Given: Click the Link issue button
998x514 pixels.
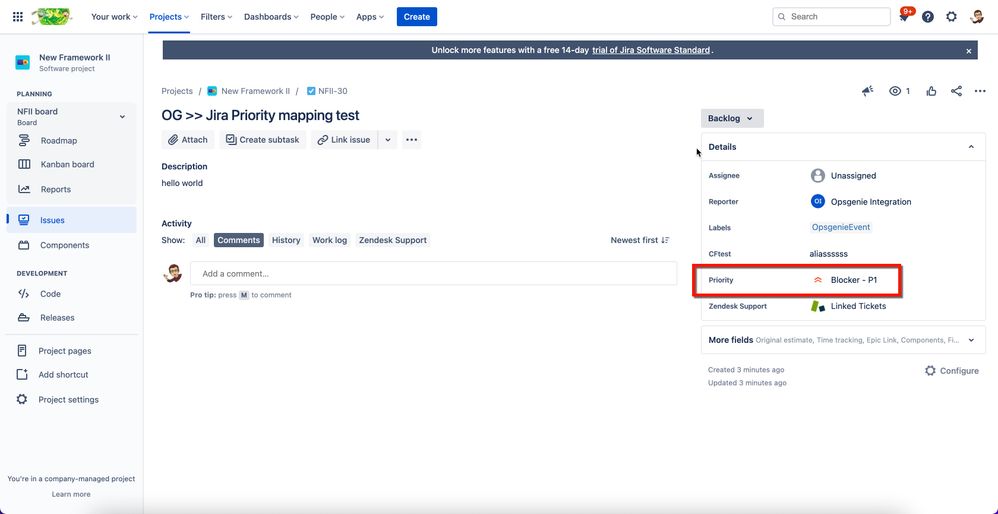Looking at the screenshot, I should [344, 139].
